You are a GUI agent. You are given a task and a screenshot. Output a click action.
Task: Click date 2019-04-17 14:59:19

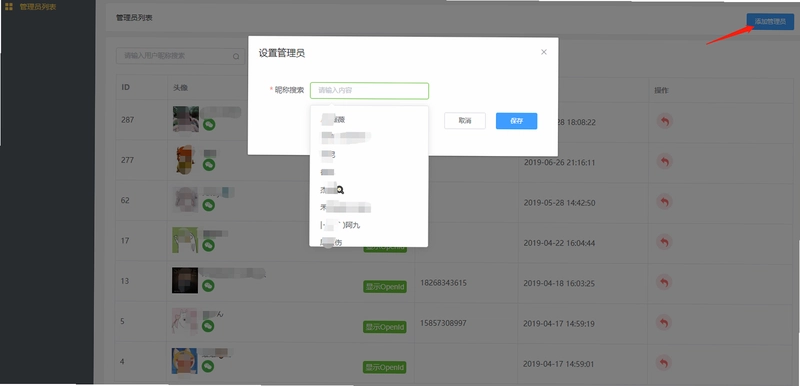(559, 324)
